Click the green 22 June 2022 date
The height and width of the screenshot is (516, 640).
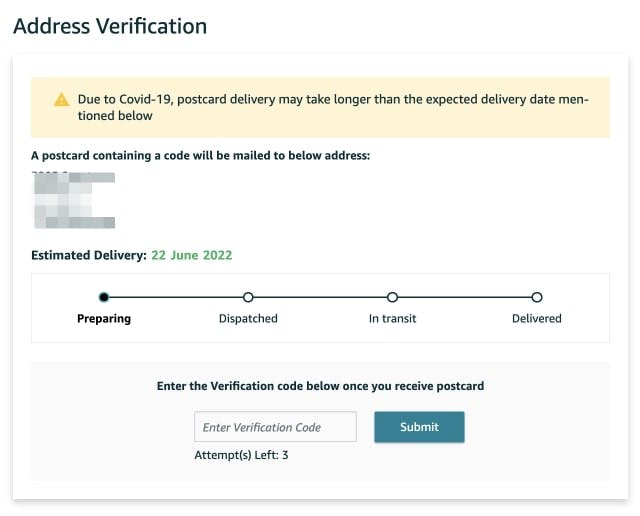pos(191,255)
